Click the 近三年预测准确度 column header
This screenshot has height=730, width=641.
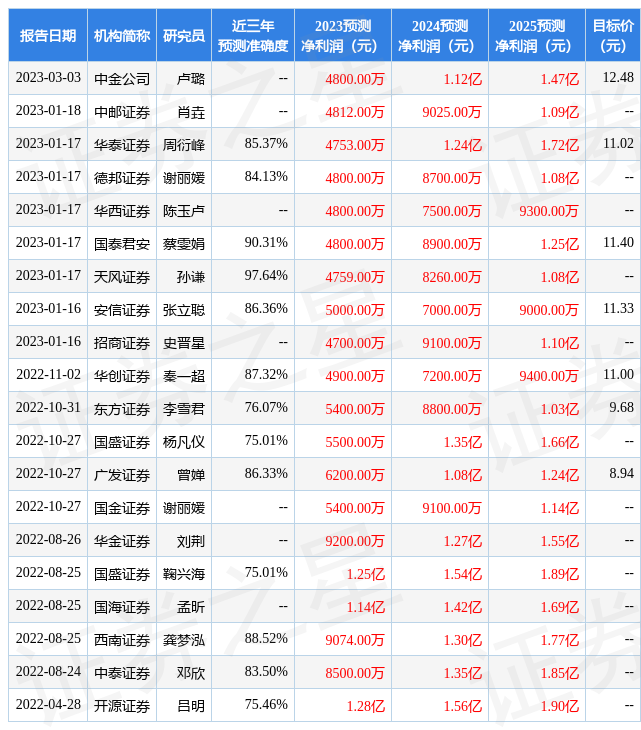252,36
